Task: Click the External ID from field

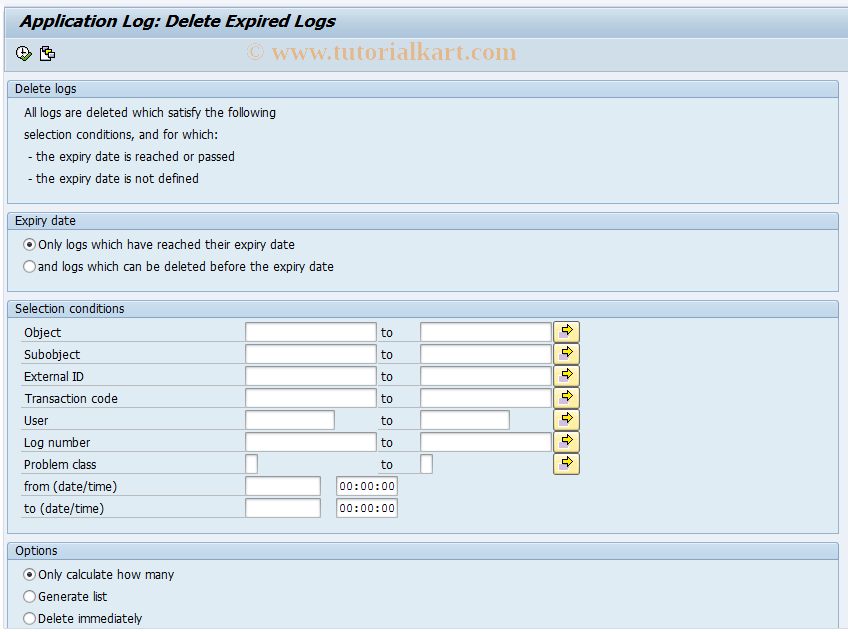Action: [x=310, y=375]
